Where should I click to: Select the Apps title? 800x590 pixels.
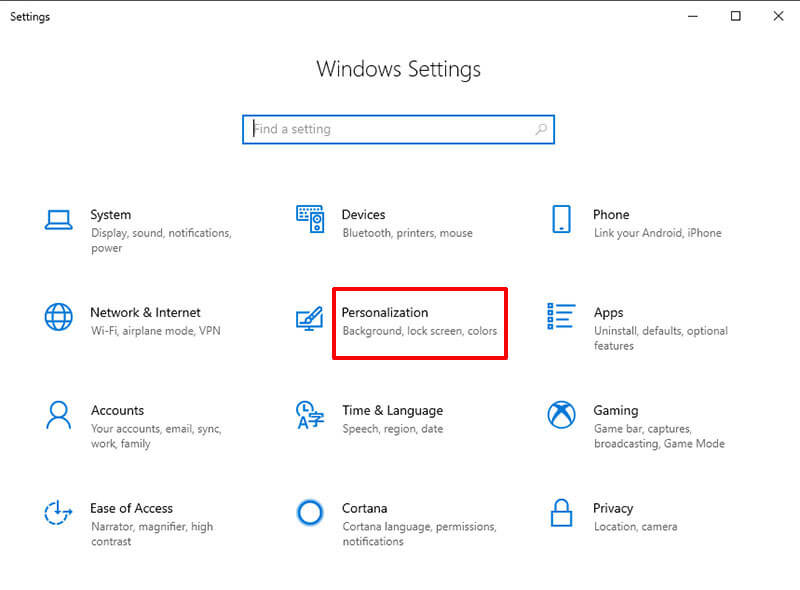click(609, 312)
